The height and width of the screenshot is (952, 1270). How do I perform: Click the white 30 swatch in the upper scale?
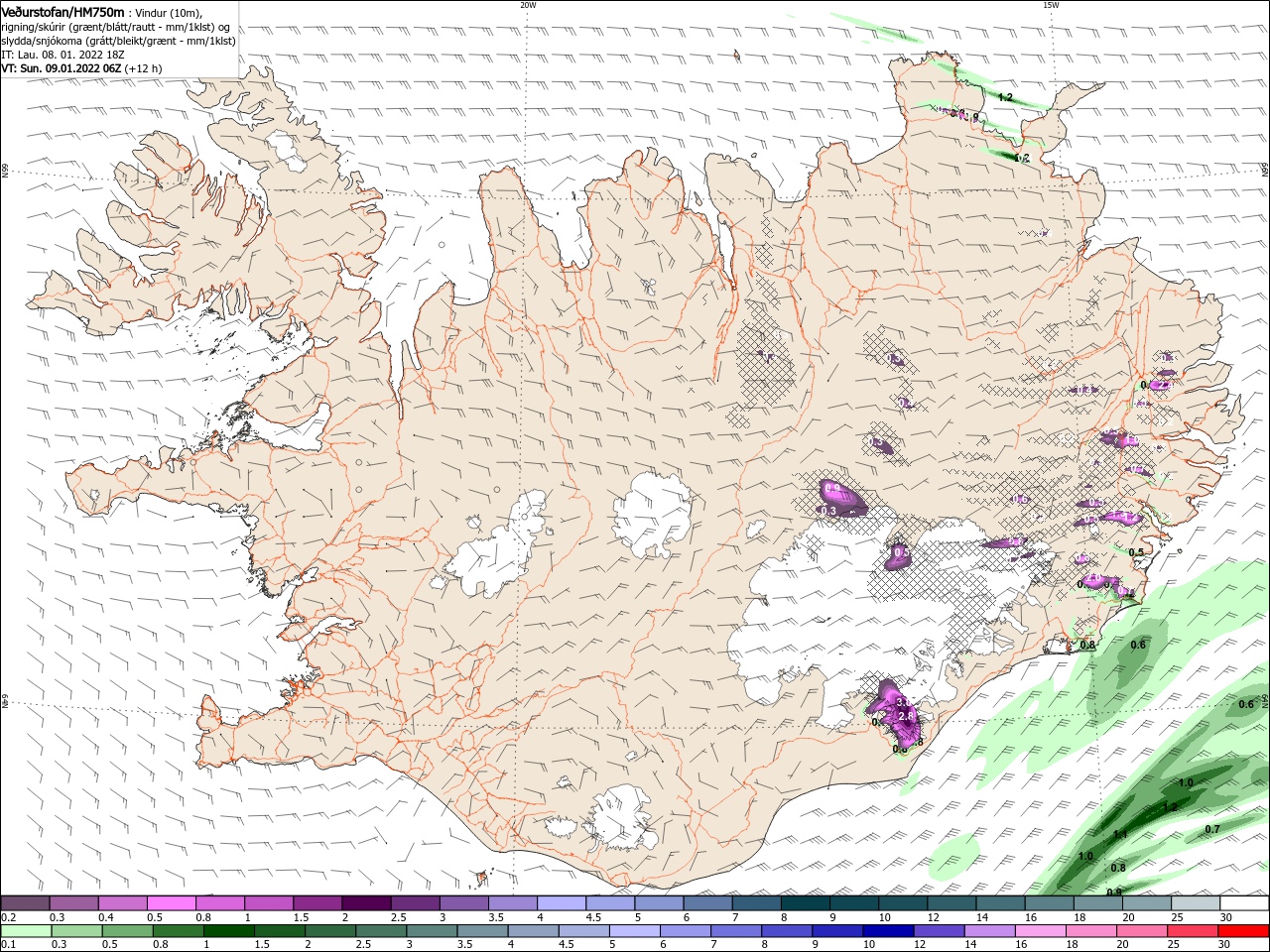click(1245, 902)
